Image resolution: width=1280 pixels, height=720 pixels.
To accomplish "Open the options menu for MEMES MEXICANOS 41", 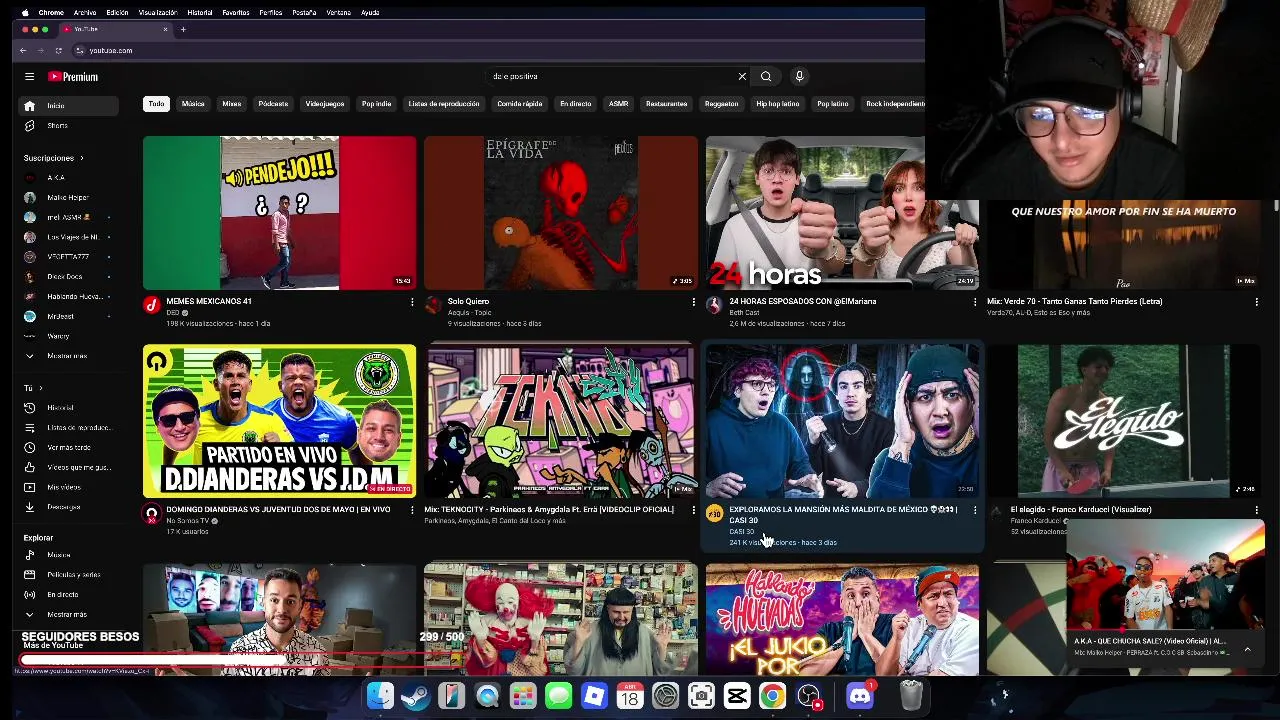I will coord(412,302).
